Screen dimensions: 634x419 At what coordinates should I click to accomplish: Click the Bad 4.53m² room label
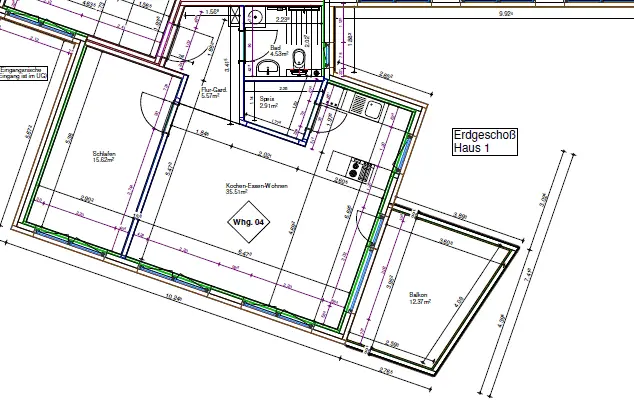pyautogui.click(x=276, y=49)
